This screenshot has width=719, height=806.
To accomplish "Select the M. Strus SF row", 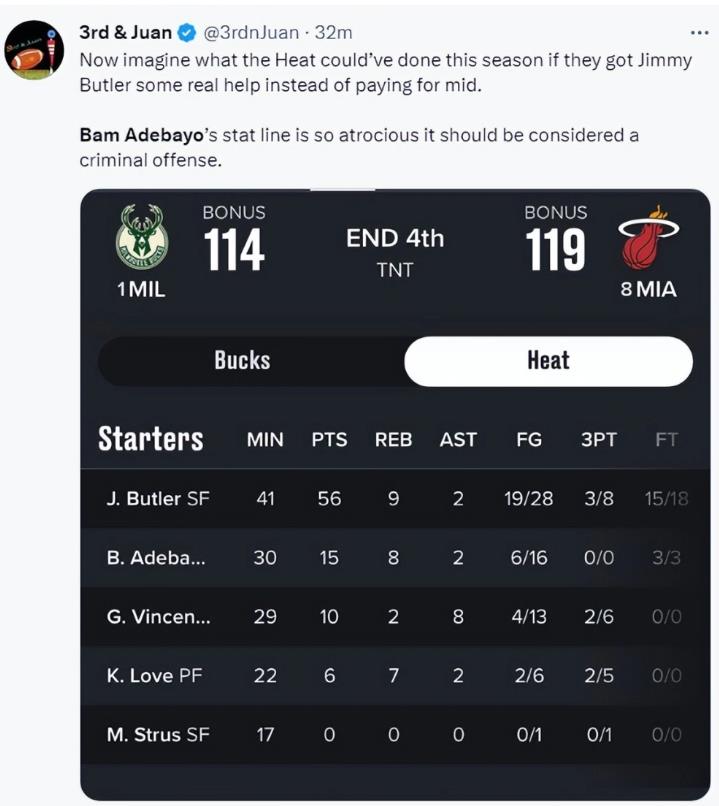I will pos(395,735).
